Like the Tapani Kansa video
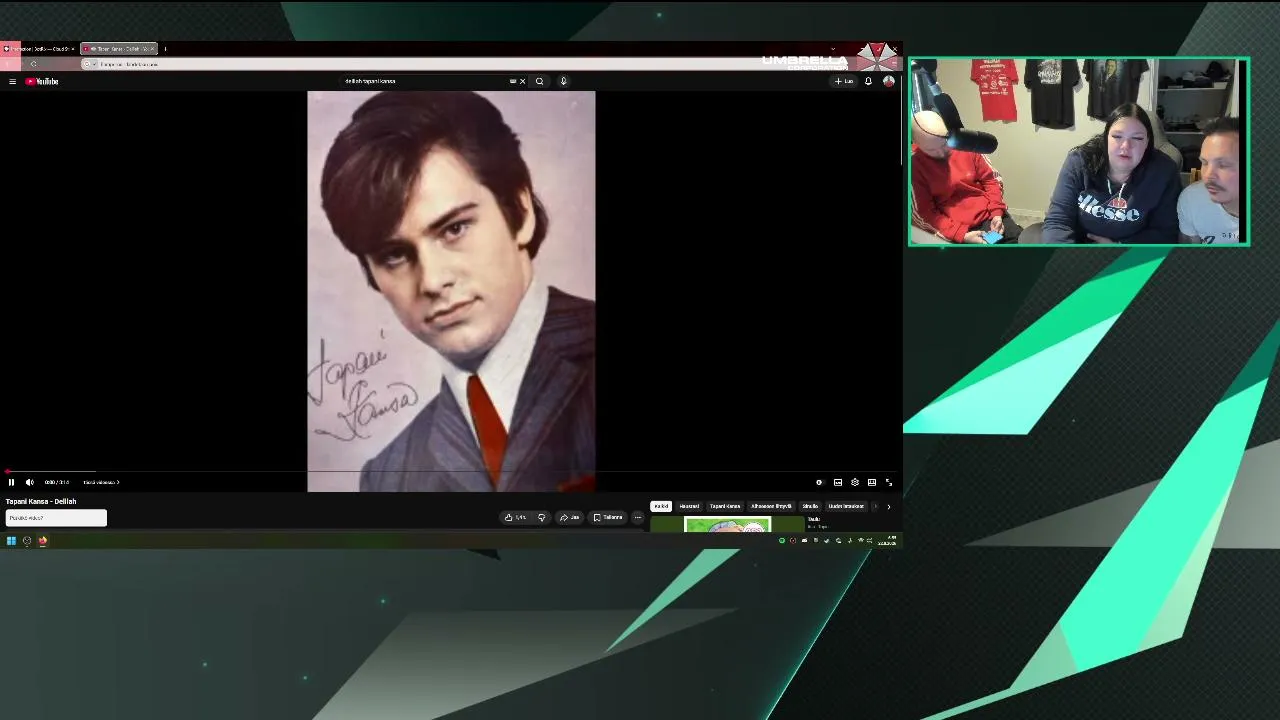The width and height of the screenshot is (1280, 720). [516, 517]
